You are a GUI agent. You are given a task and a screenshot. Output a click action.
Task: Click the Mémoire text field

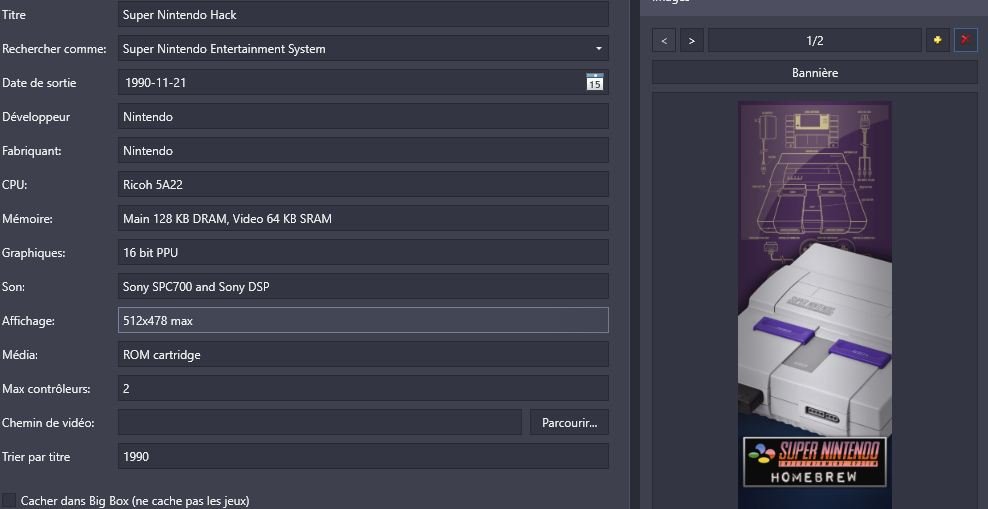coord(363,219)
